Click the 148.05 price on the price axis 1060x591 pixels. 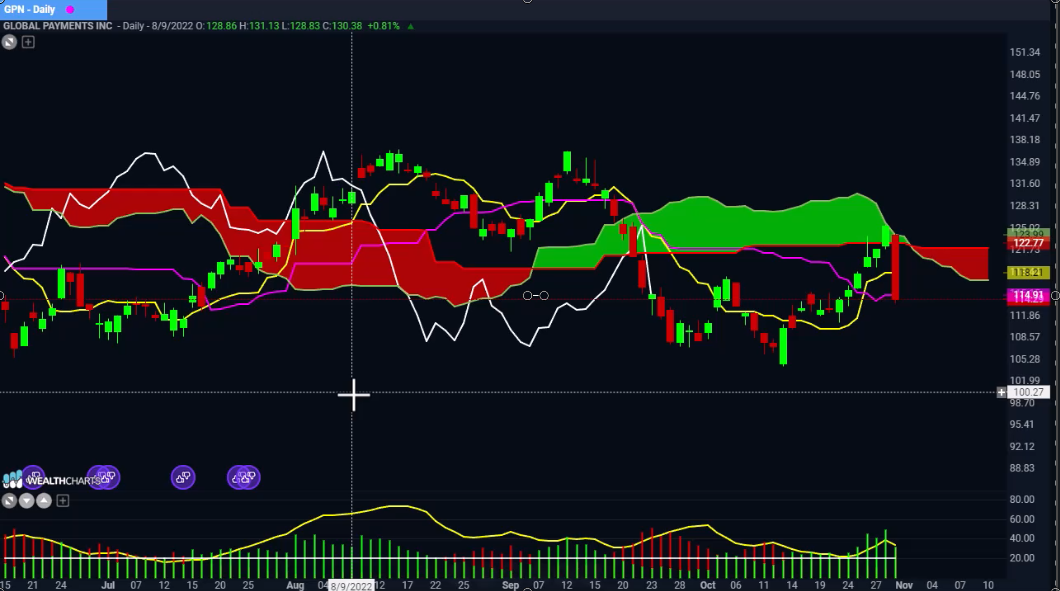tap(1025, 74)
